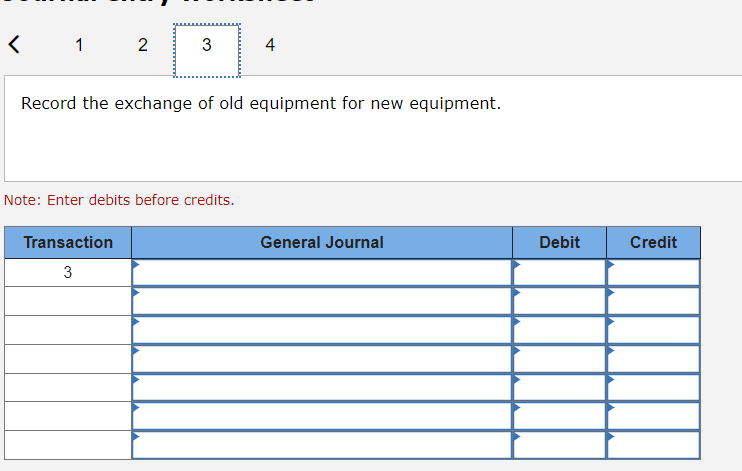Open third-row General Journal account dropdown
This screenshot has height=471, width=742.
point(322,330)
